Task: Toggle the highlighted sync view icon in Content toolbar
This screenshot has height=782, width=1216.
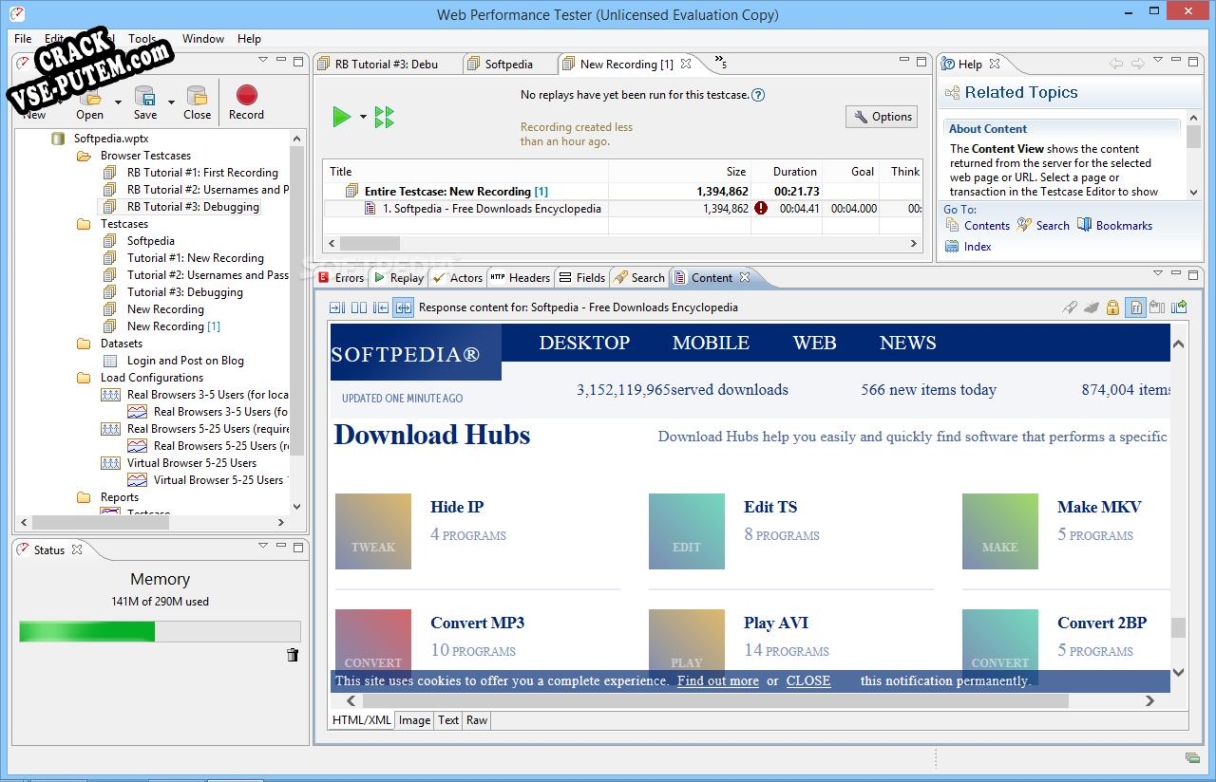Action: click(403, 308)
